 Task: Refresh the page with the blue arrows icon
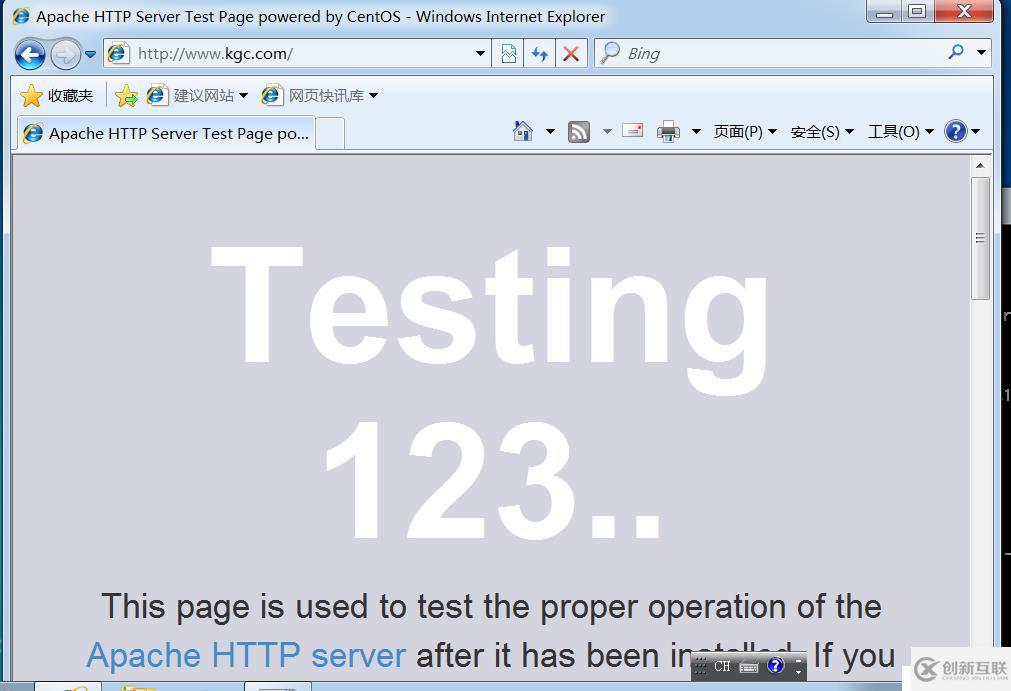(x=540, y=54)
